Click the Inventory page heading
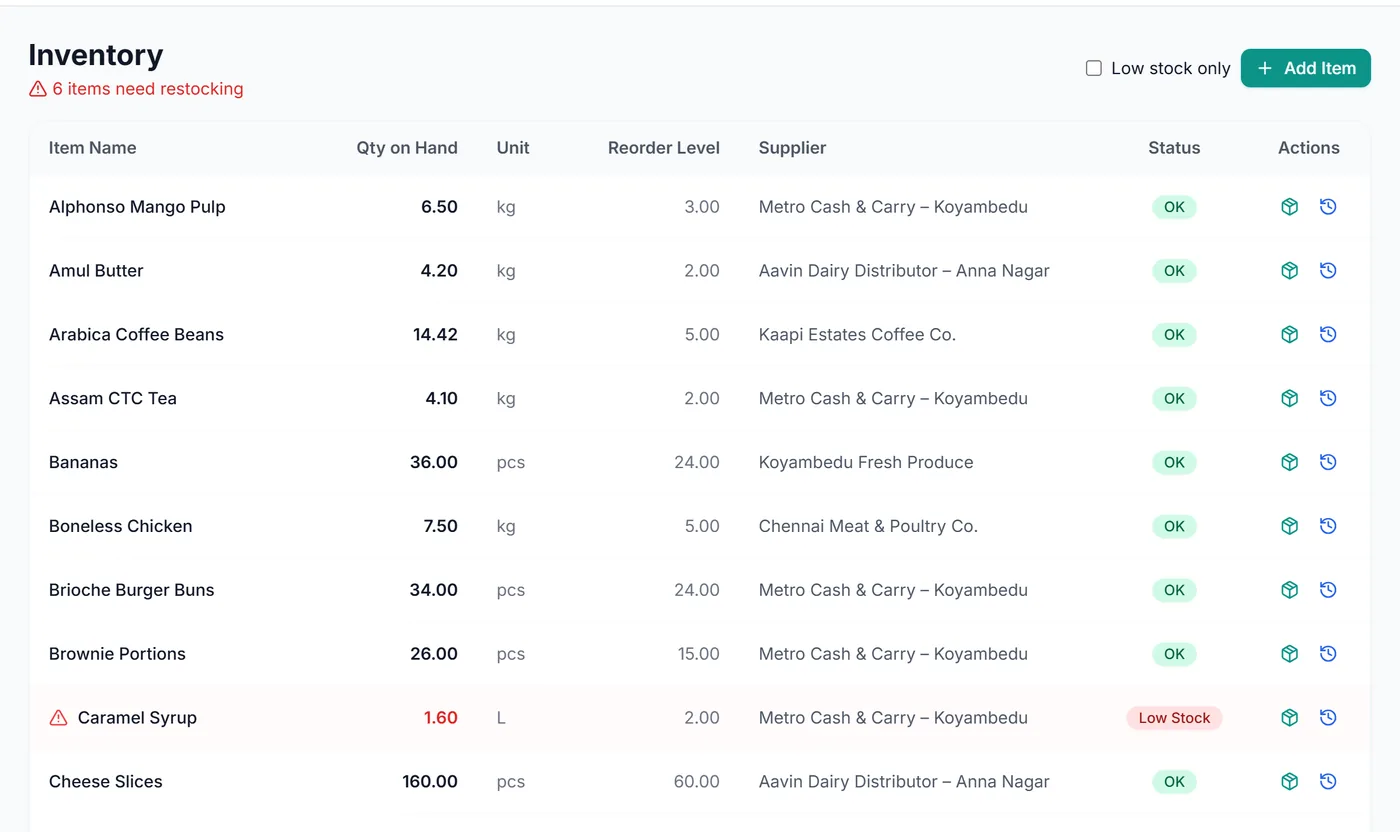The image size is (1400, 832). [x=96, y=55]
